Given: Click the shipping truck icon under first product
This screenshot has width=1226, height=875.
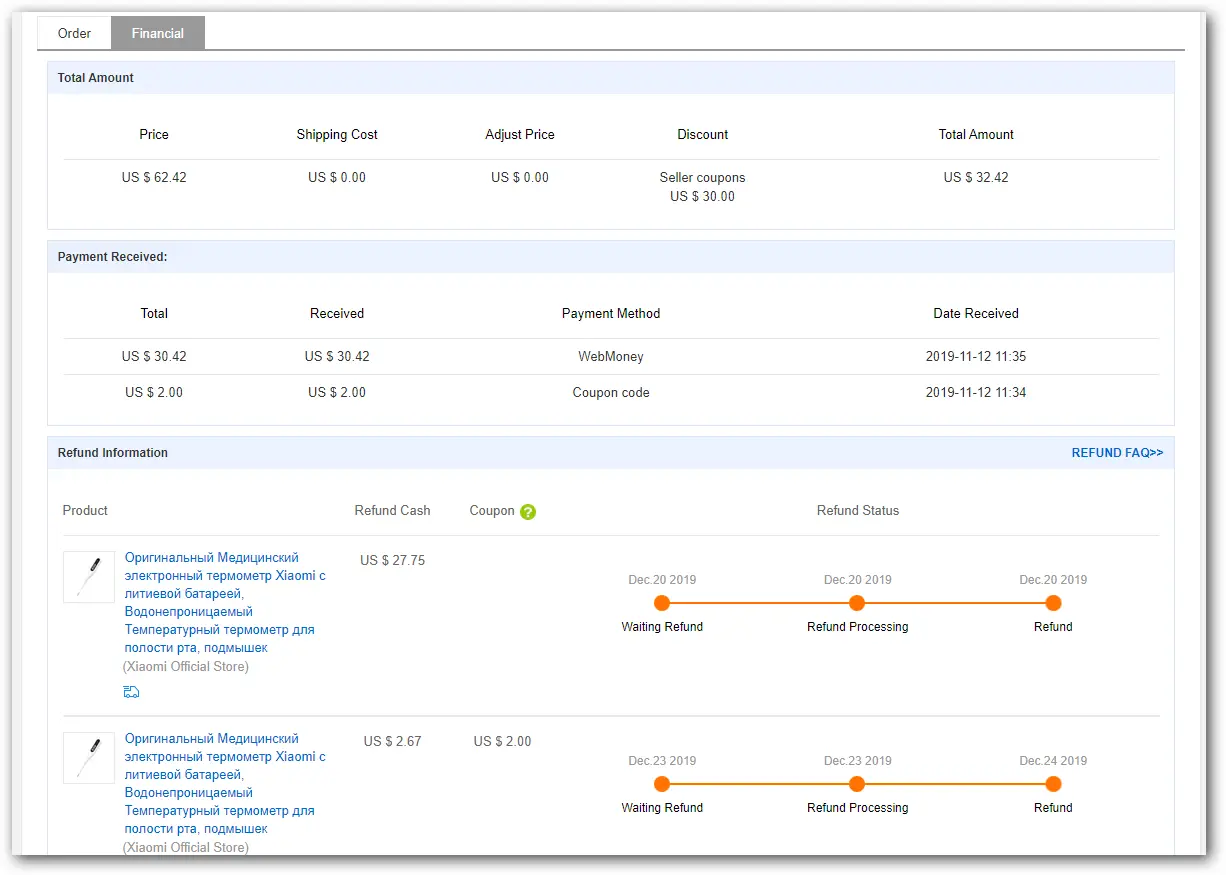Looking at the screenshot, I should click(131, 691).
